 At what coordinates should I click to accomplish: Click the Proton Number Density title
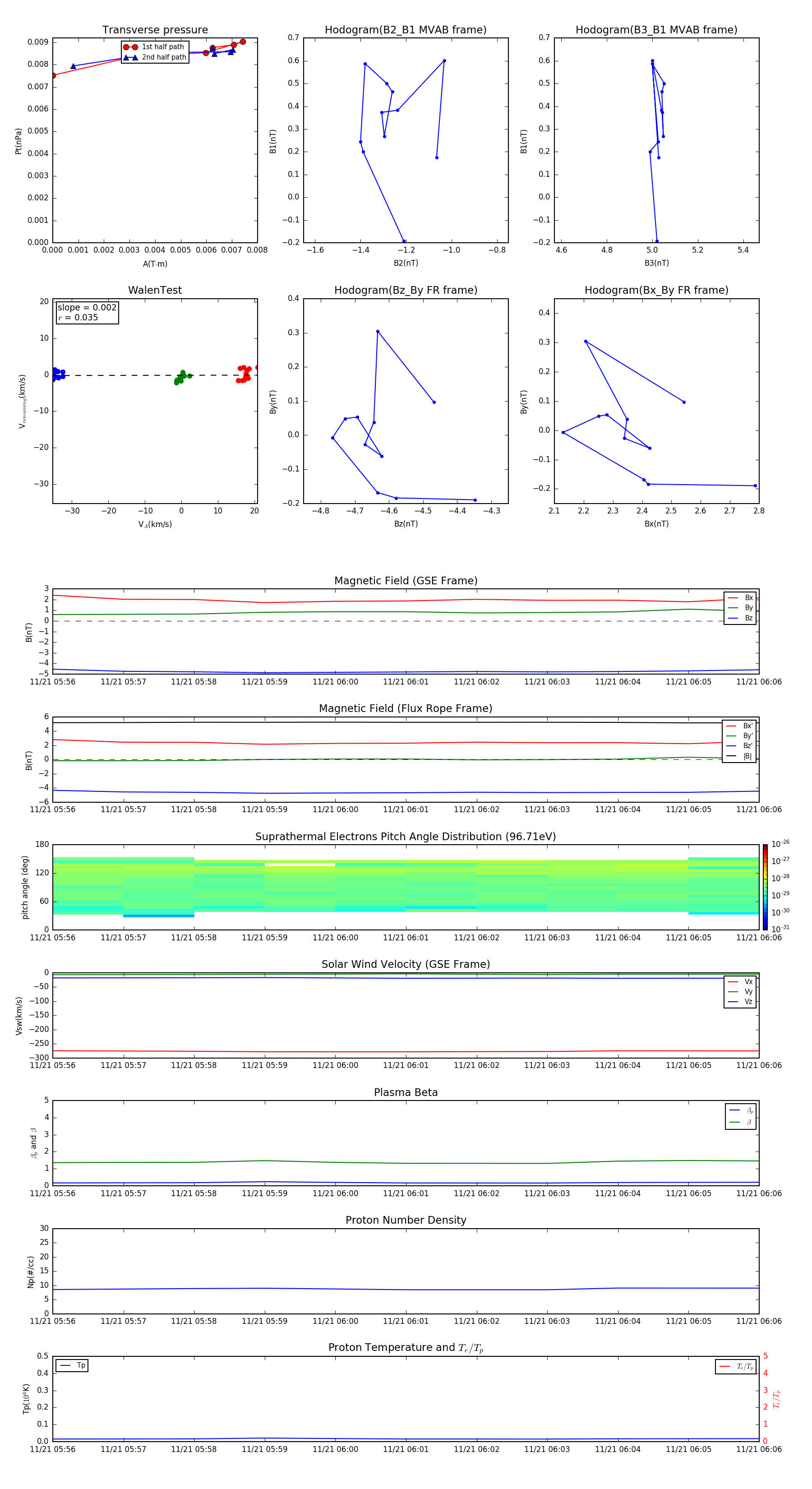(405, 1220)
